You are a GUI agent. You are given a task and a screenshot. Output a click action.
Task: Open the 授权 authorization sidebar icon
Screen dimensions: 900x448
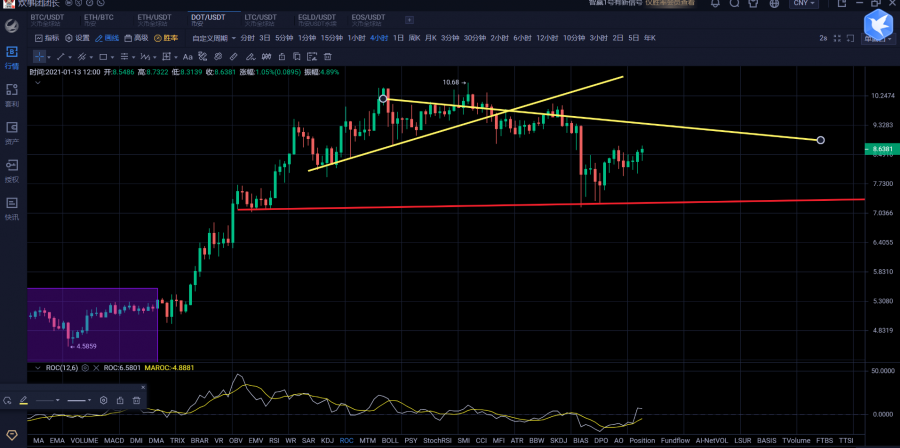coord(11,170)
